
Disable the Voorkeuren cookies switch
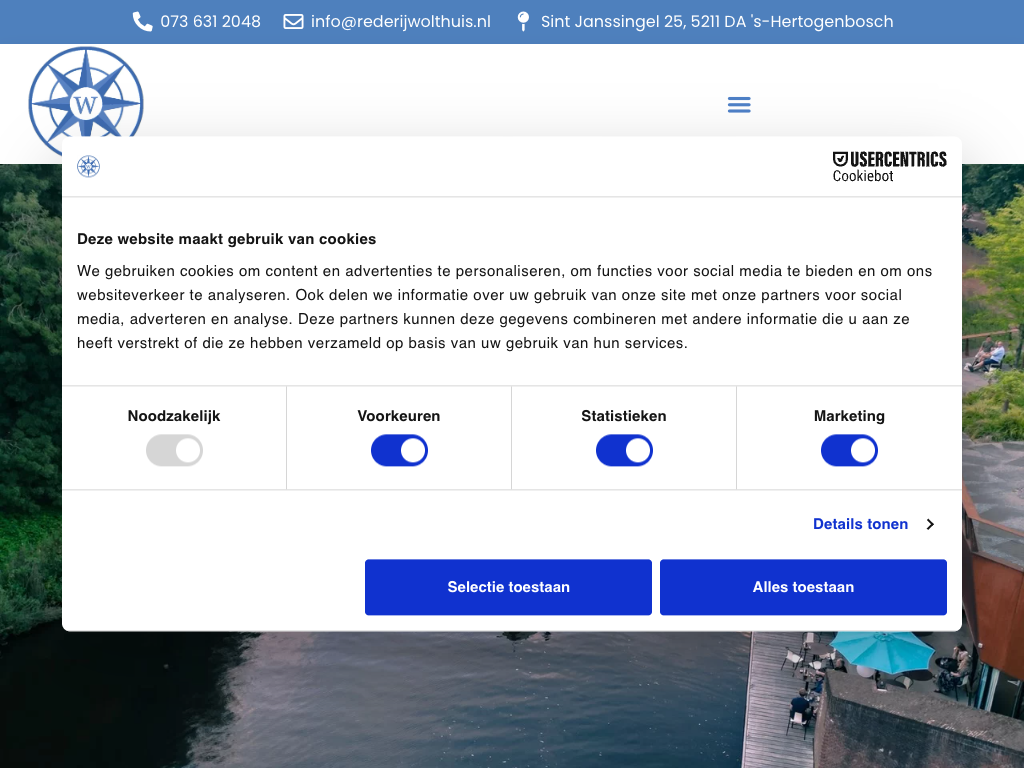click(399, 451)
